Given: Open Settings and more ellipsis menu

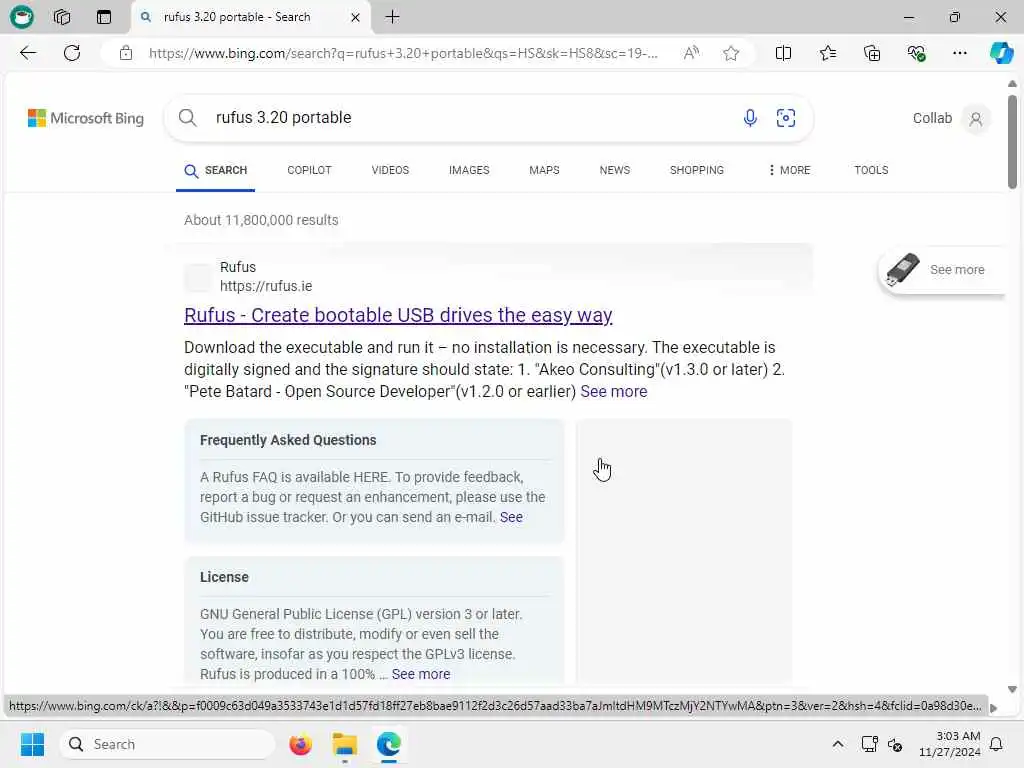Looking at the screenshot, I should (959, 53).
